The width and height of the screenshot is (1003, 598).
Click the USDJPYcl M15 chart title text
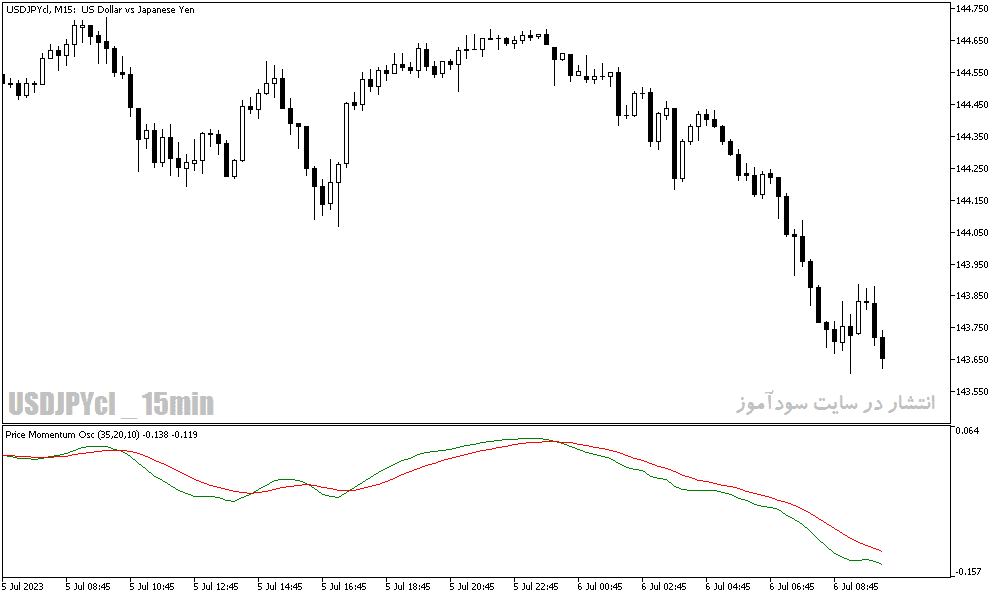(x=100, y=10)
